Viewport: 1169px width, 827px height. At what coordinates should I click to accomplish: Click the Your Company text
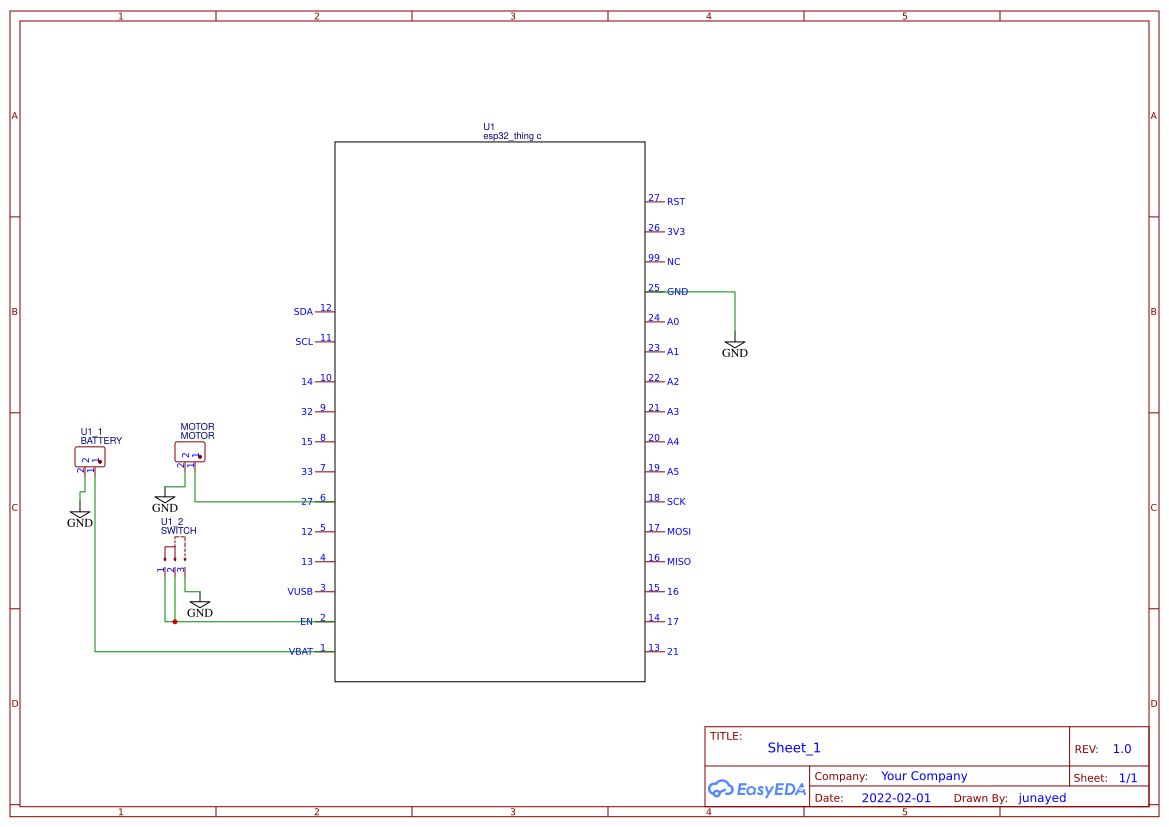pyautogui.click(x=924, y=776)
